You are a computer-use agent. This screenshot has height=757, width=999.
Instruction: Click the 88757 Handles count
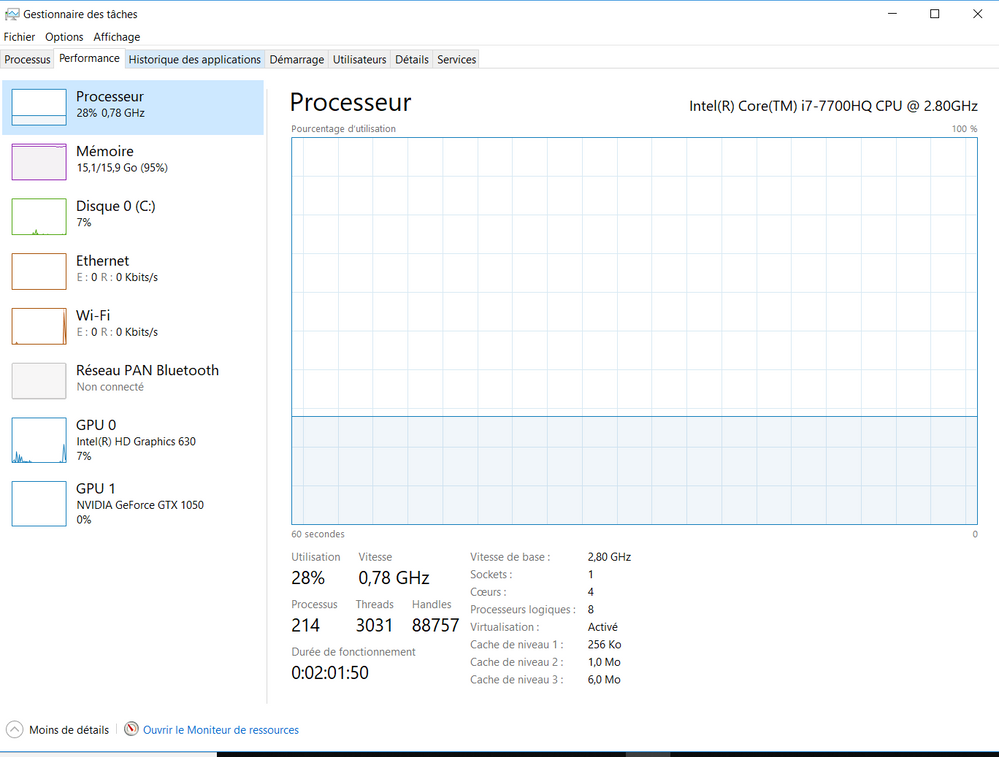435,625
